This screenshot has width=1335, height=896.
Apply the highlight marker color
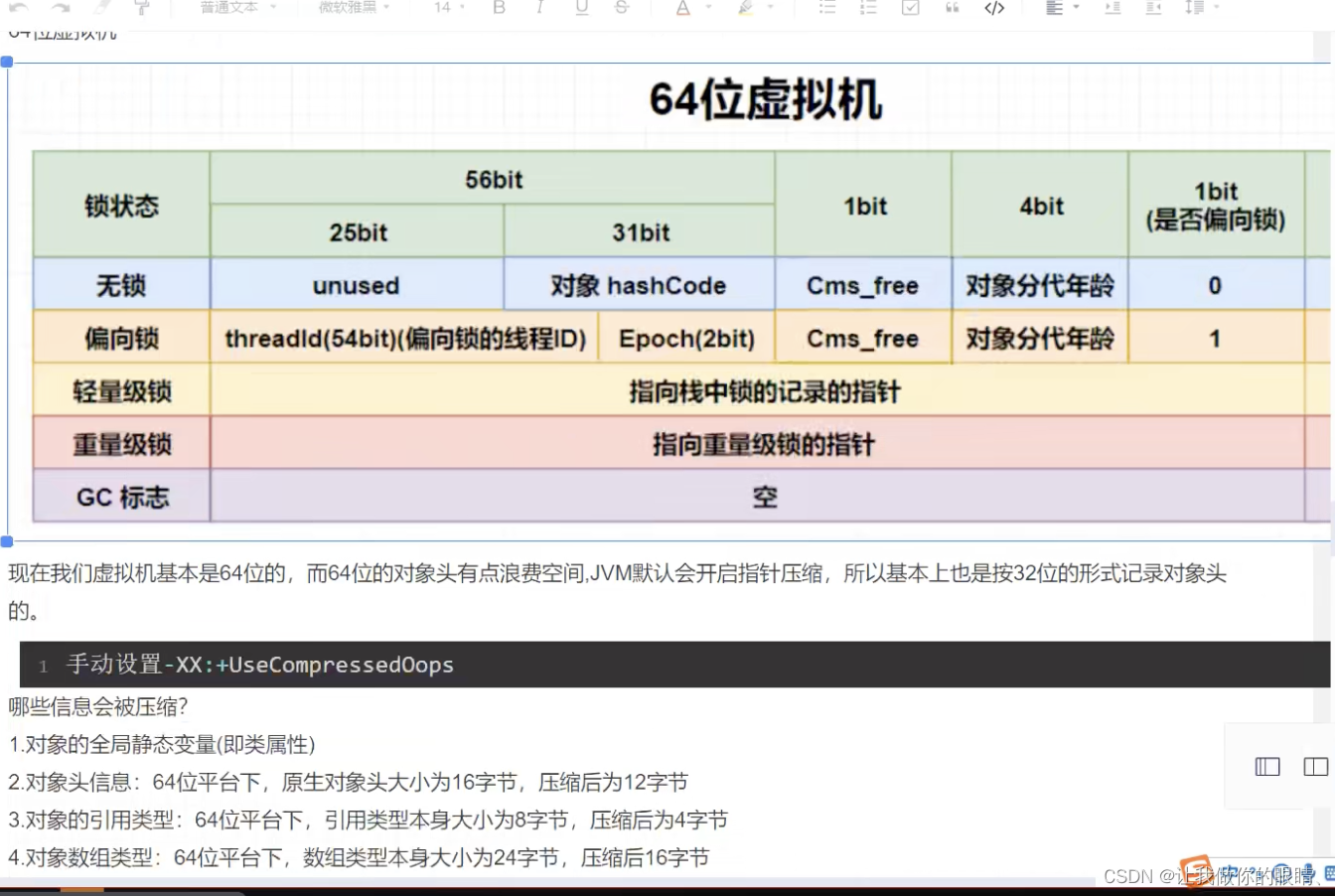pos(745,8)
